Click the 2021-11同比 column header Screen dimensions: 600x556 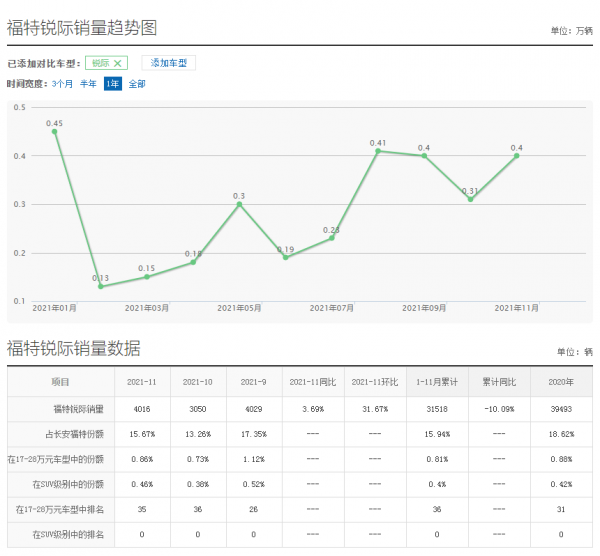[313, 382]
